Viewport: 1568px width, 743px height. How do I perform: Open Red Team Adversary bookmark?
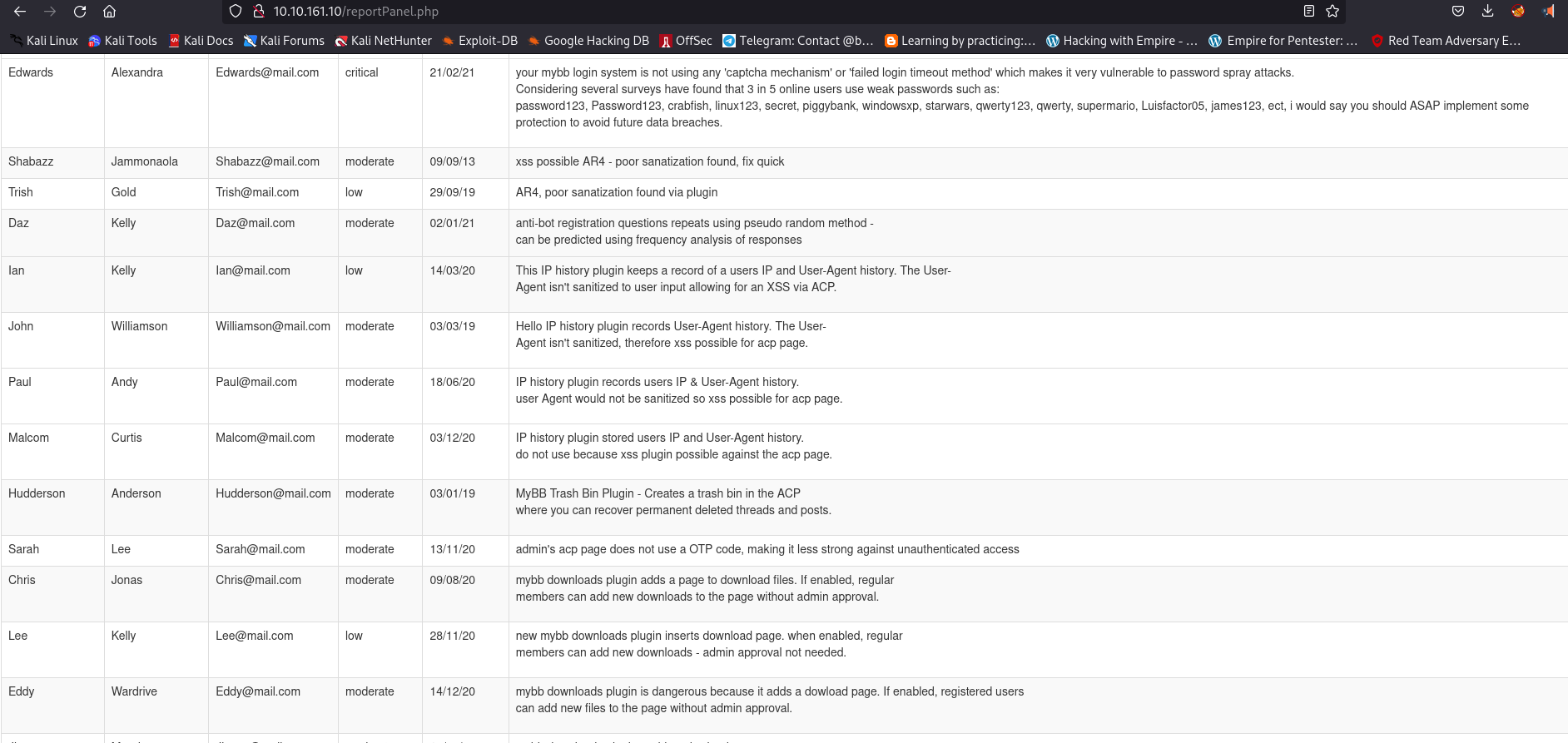click(1446, 41)
